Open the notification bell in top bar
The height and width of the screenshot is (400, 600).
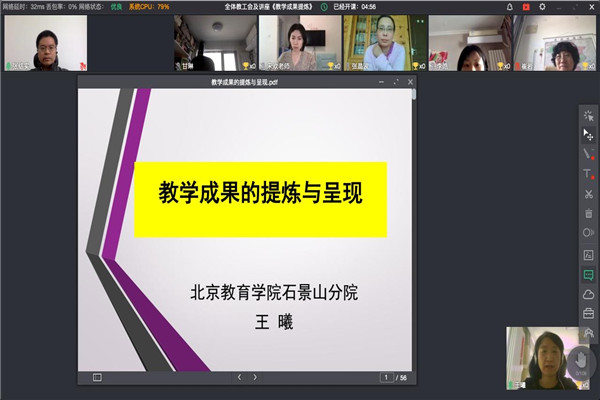pyautogui.click(x=510, y=7)
